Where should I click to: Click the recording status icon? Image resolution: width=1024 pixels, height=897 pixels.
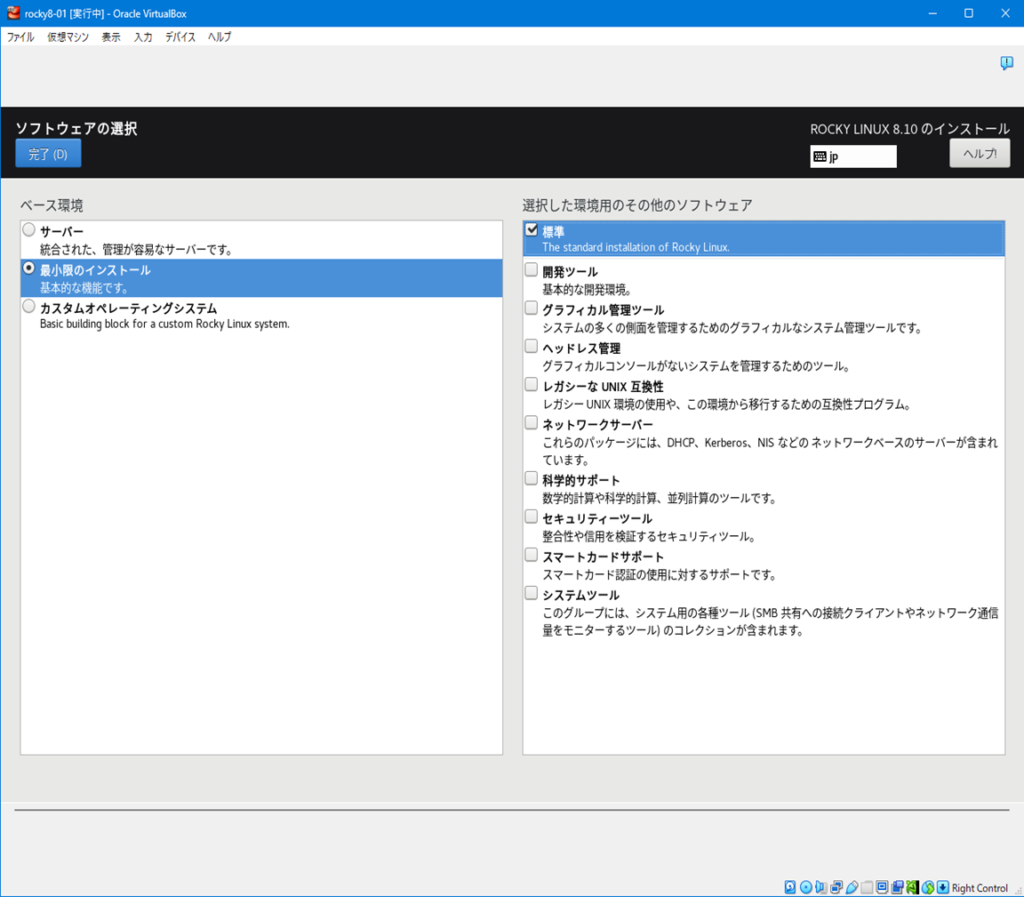click(x=897, y=887)
